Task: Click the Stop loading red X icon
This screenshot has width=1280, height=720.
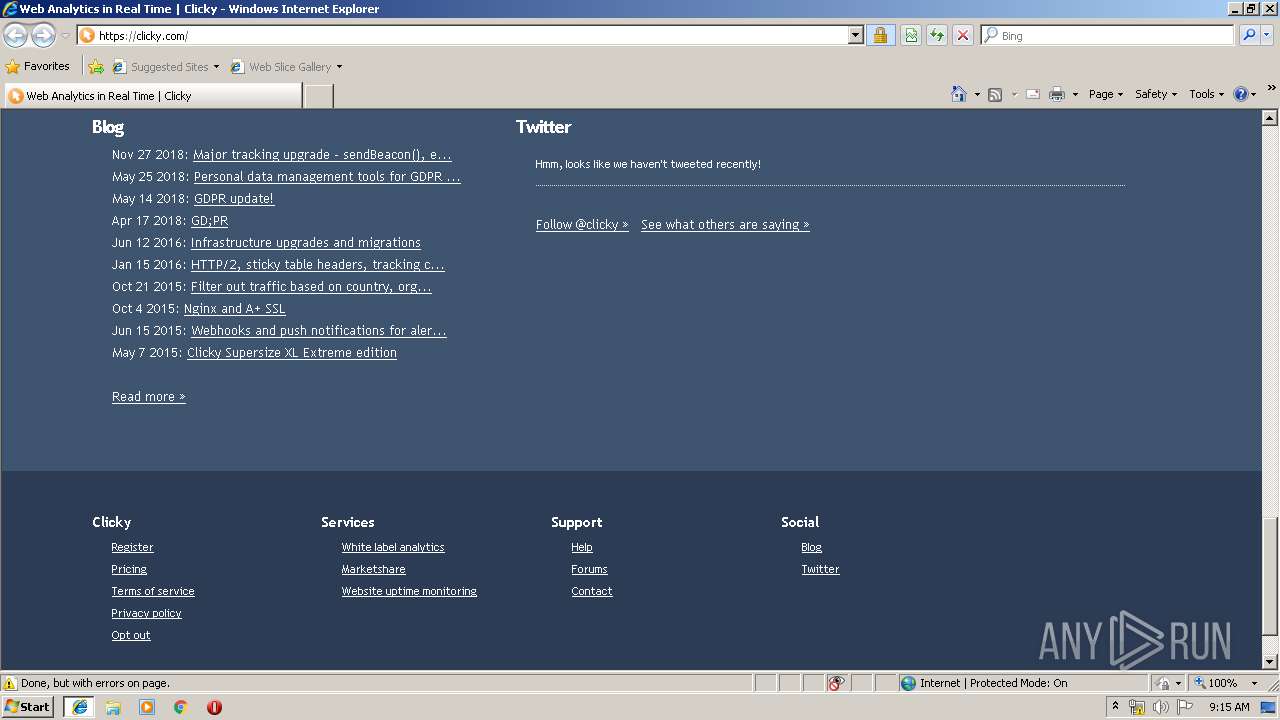Action: (x=963, y=35)
